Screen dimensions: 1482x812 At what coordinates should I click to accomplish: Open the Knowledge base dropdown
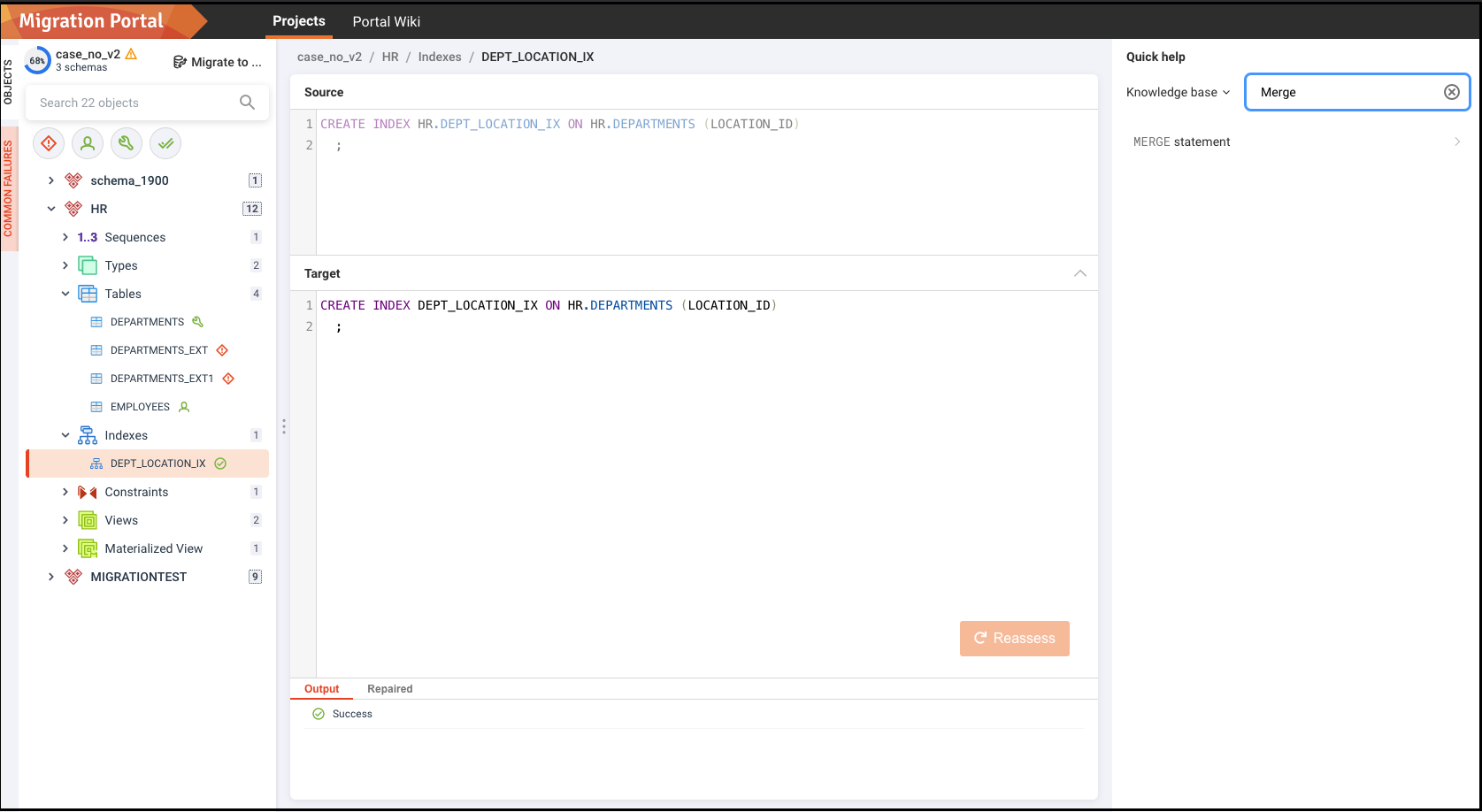1178,92
